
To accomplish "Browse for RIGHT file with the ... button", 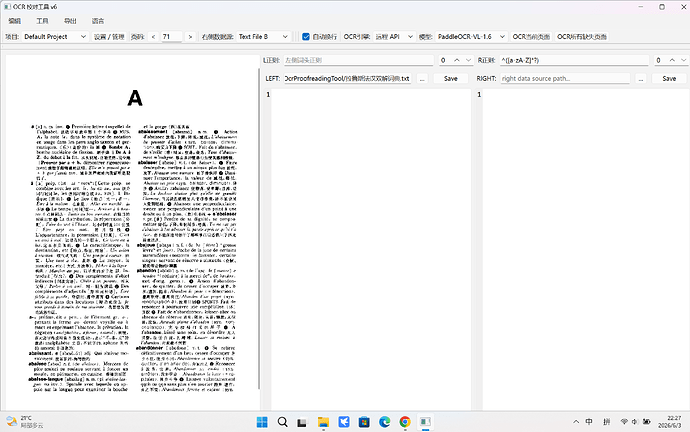I will coord(641,78).
